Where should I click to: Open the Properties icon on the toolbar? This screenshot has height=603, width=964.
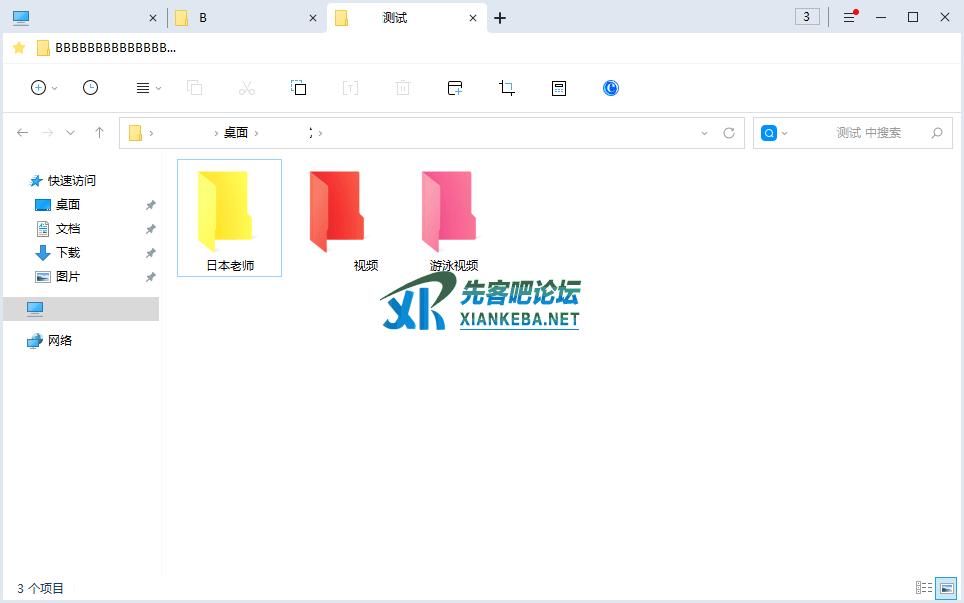pyautogui.click(x=558, y=88)
